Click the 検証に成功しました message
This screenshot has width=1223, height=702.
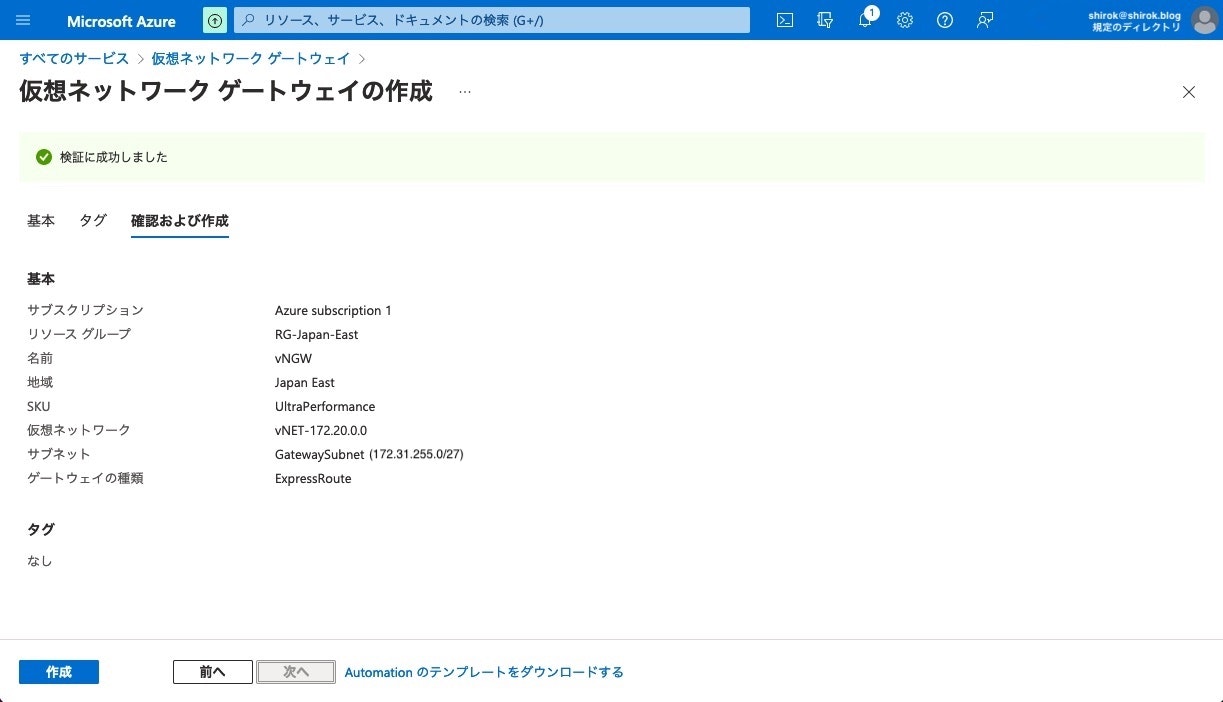point(114,157)
